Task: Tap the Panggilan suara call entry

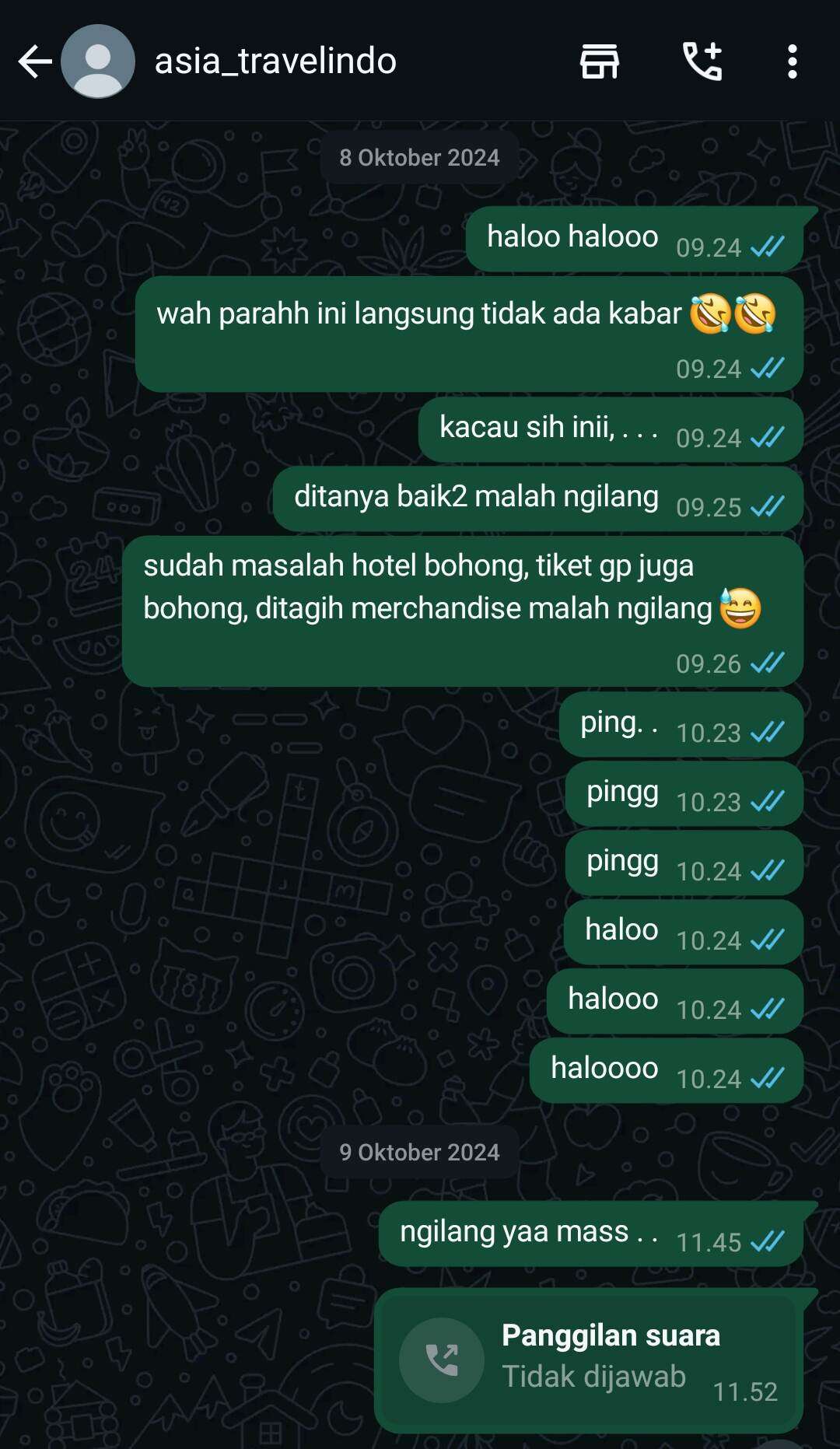Action: pyautogui.click(x=589, y=1360)
